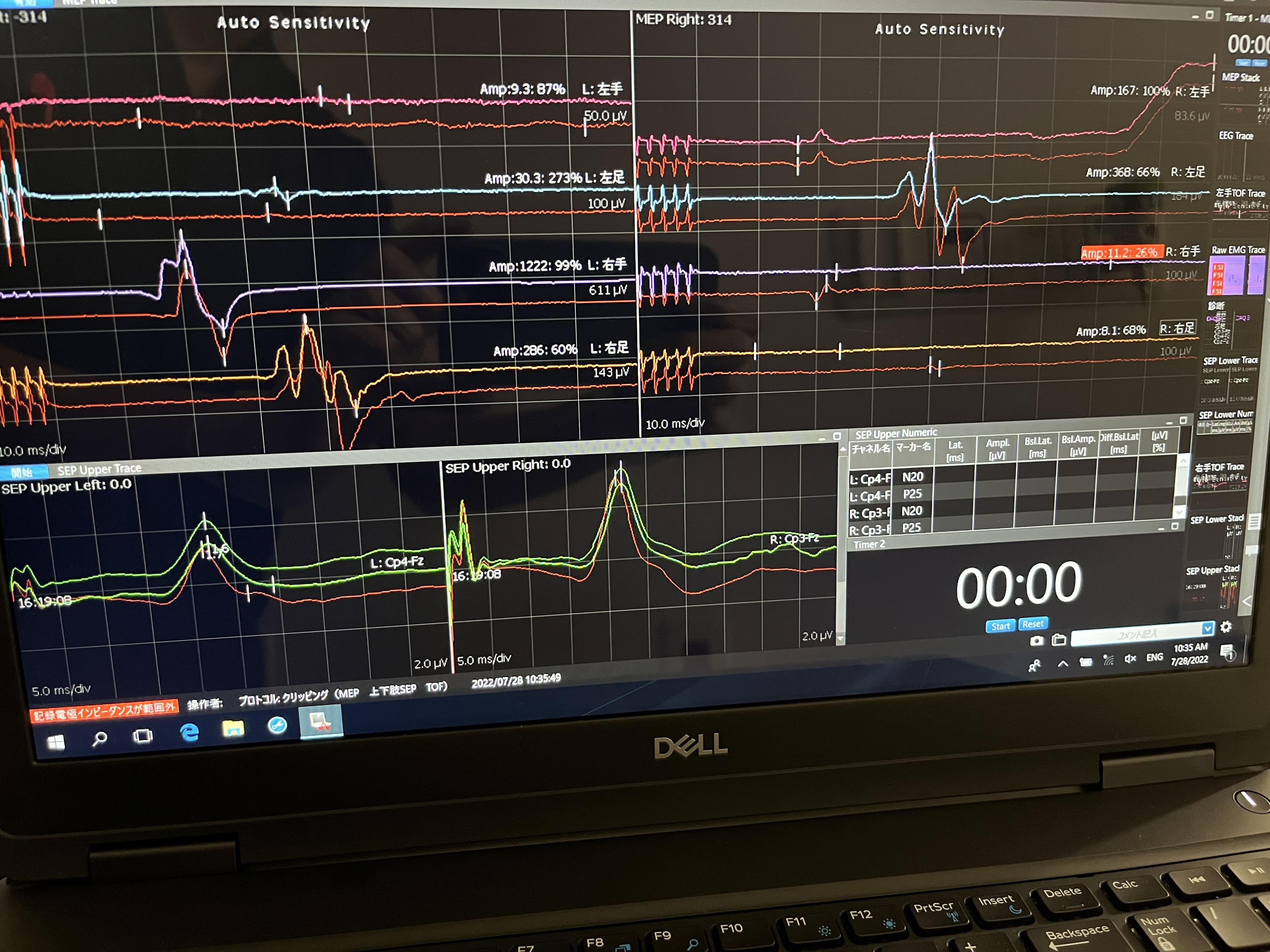The width and height of the screenshot is (1270, 952).
Task: Open the blue wrench tool taskbar app
Action: (x=277, y=725)
